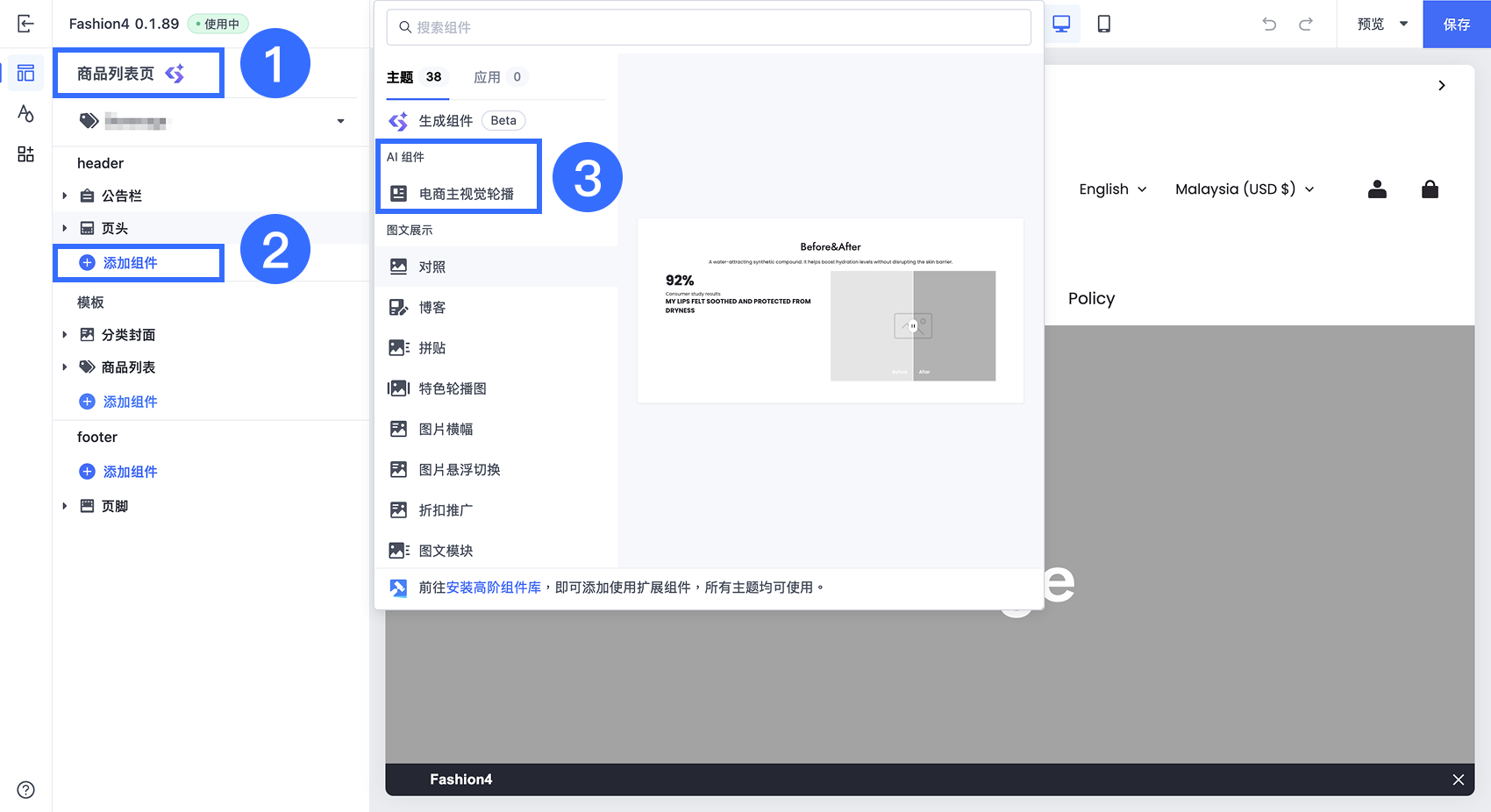1491x812 pixels.
Task: Expand the 页头 tree item
Action: 64,228
